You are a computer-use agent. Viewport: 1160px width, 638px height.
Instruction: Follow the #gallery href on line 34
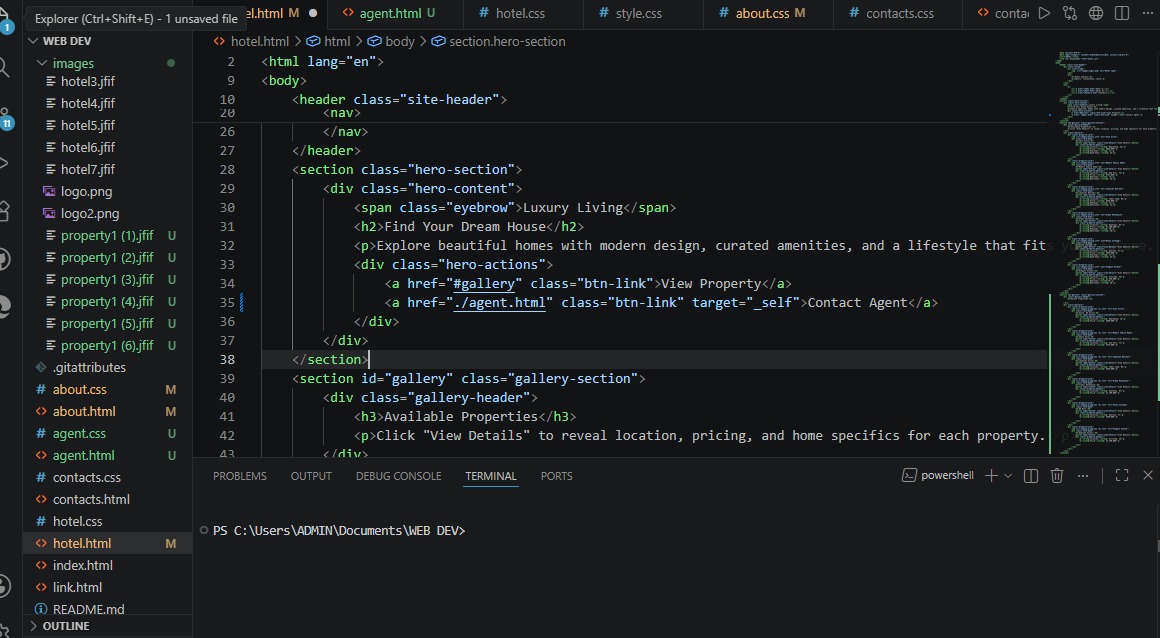pos(484,283)
